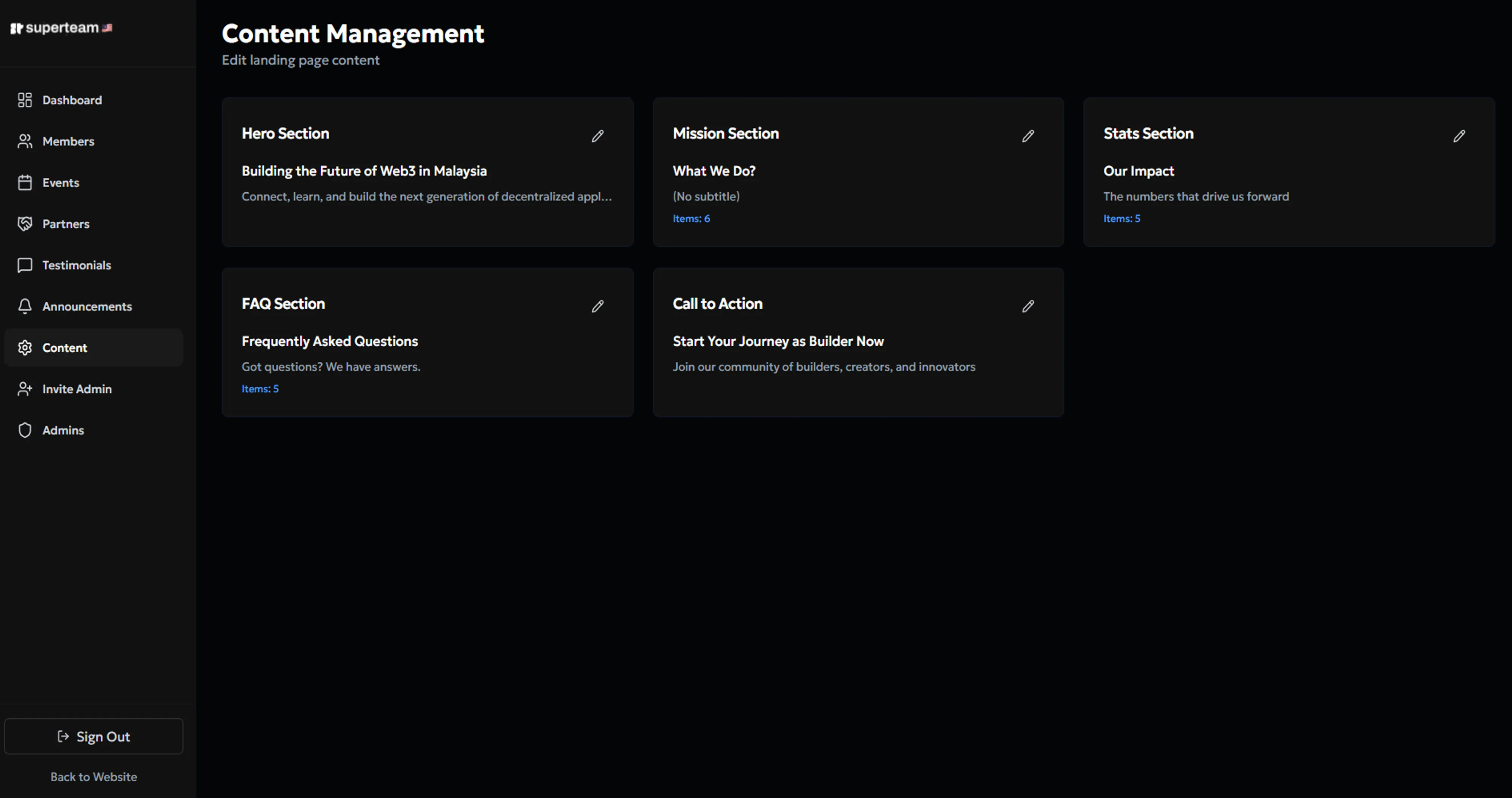Image resolution: width=1512 pixels, height=798 pixels.
Task: Go to the Admins page
Action: coord(94,430)
